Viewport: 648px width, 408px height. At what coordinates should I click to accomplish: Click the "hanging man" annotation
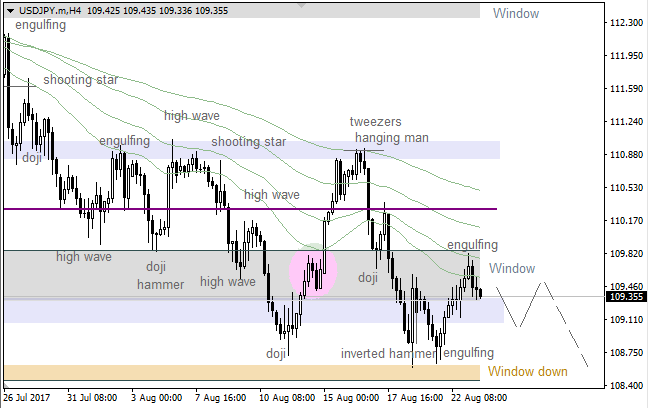tap(392, 138)
